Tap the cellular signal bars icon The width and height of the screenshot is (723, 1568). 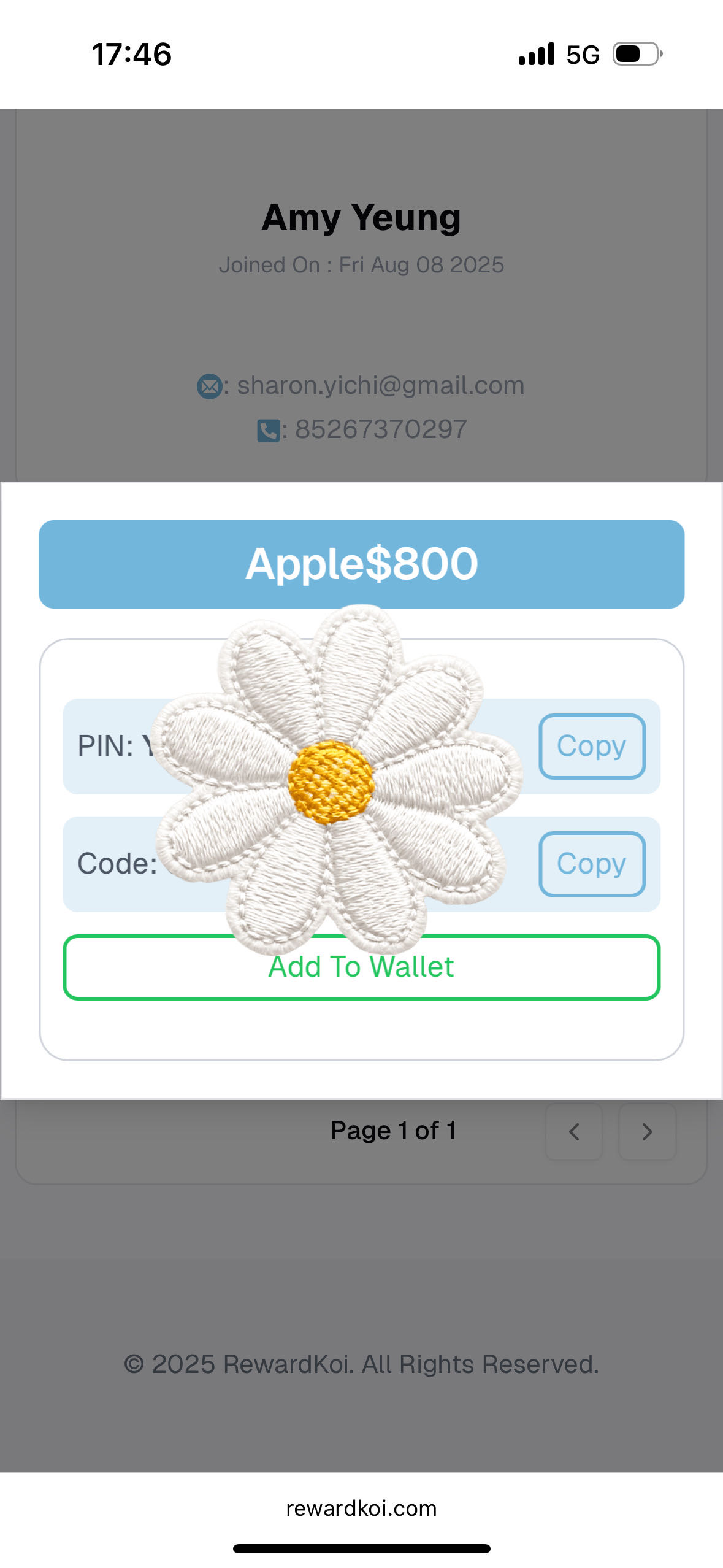pos(537,54)
